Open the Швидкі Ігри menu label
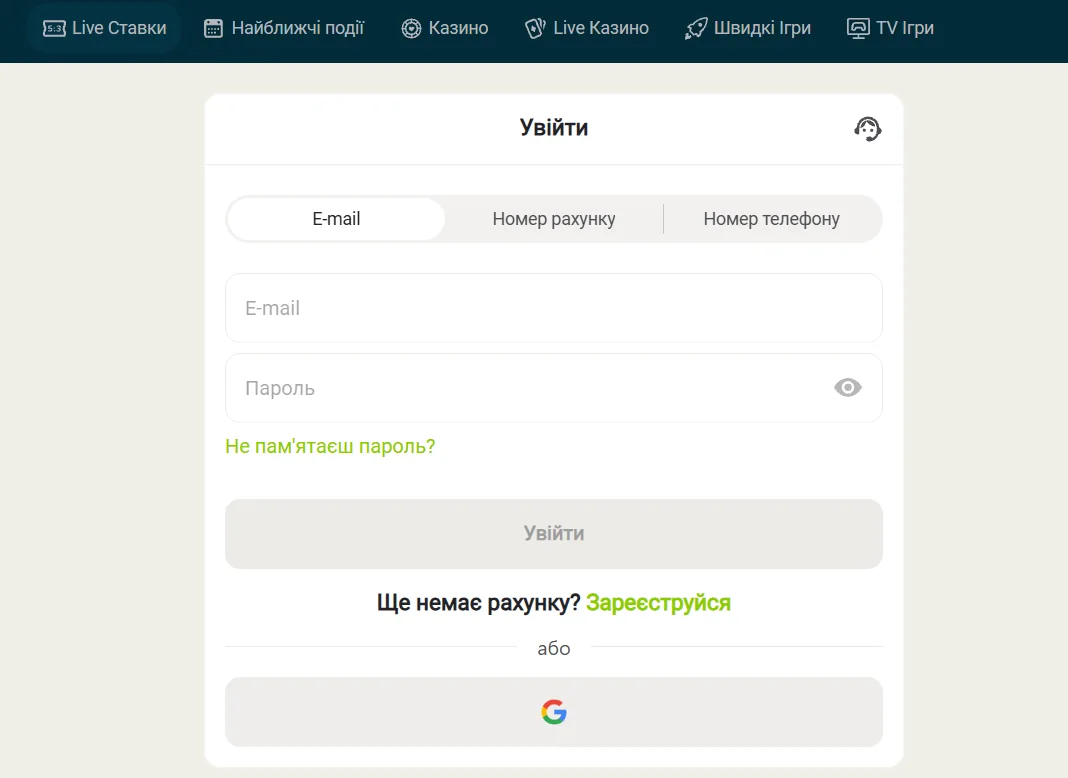 (x=762, y=28)
